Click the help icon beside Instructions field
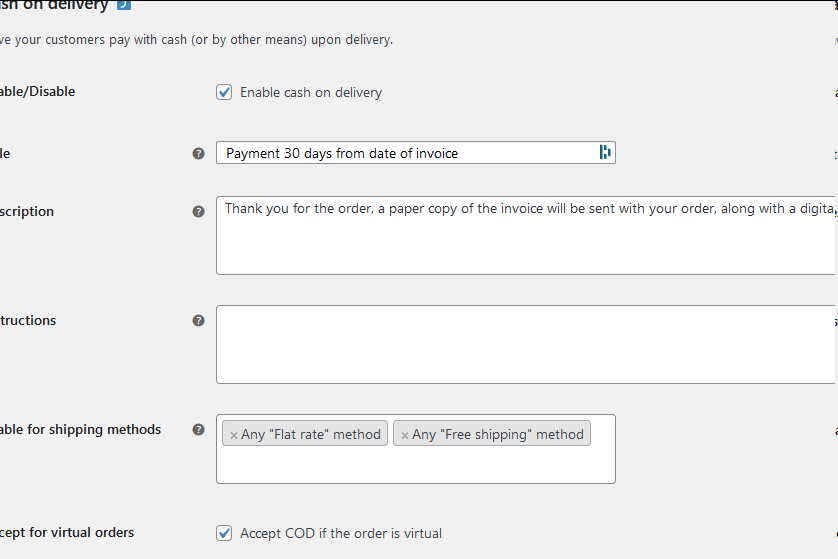838x559 pixels. [x=198, y=321]
